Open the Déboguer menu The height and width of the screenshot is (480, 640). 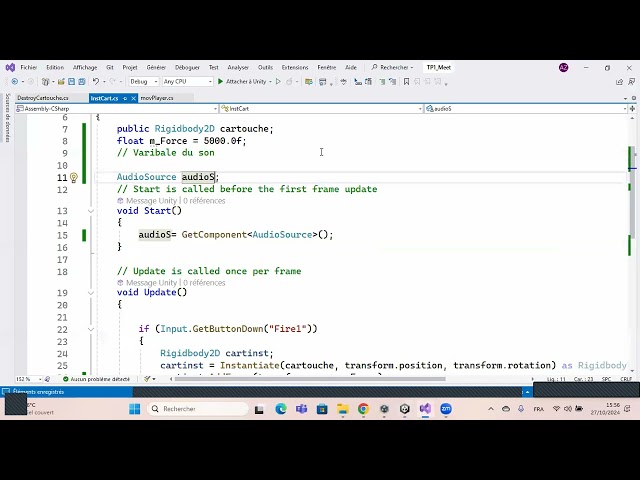pyautogui.click(x=187, y=67)
